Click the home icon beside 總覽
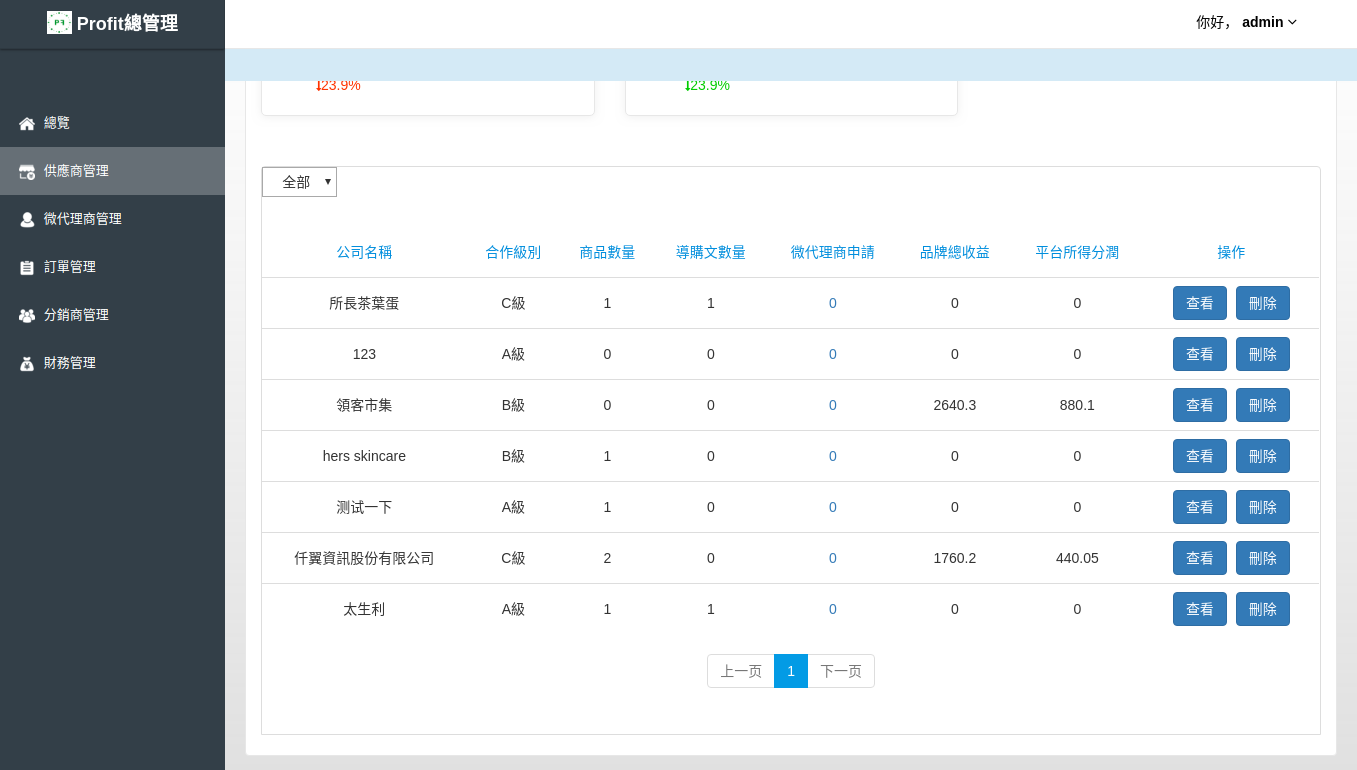This screenshot has height=770, width=1357. tap(27, 124)
